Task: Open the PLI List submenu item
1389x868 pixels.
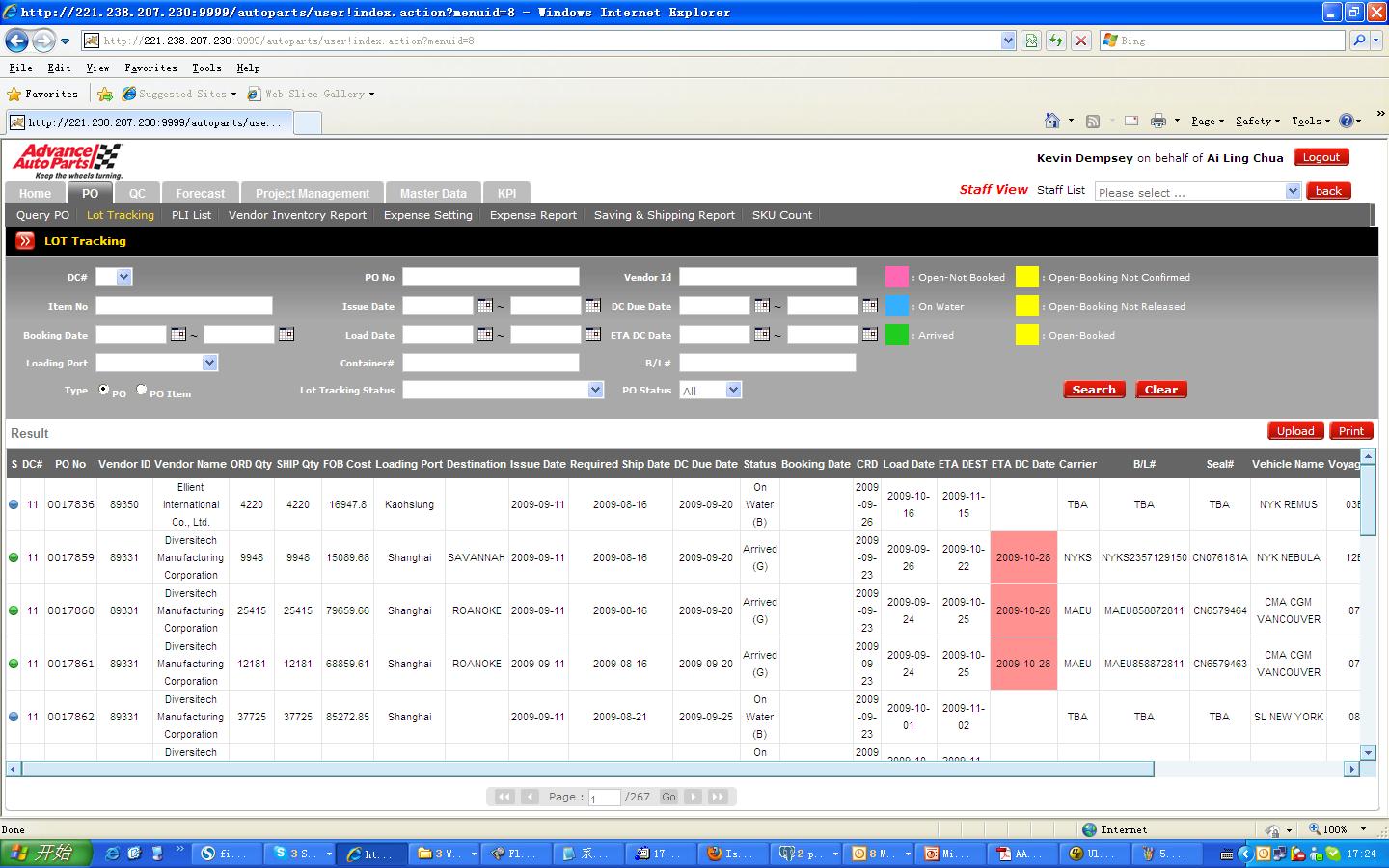Action: [x=191, y=215]
